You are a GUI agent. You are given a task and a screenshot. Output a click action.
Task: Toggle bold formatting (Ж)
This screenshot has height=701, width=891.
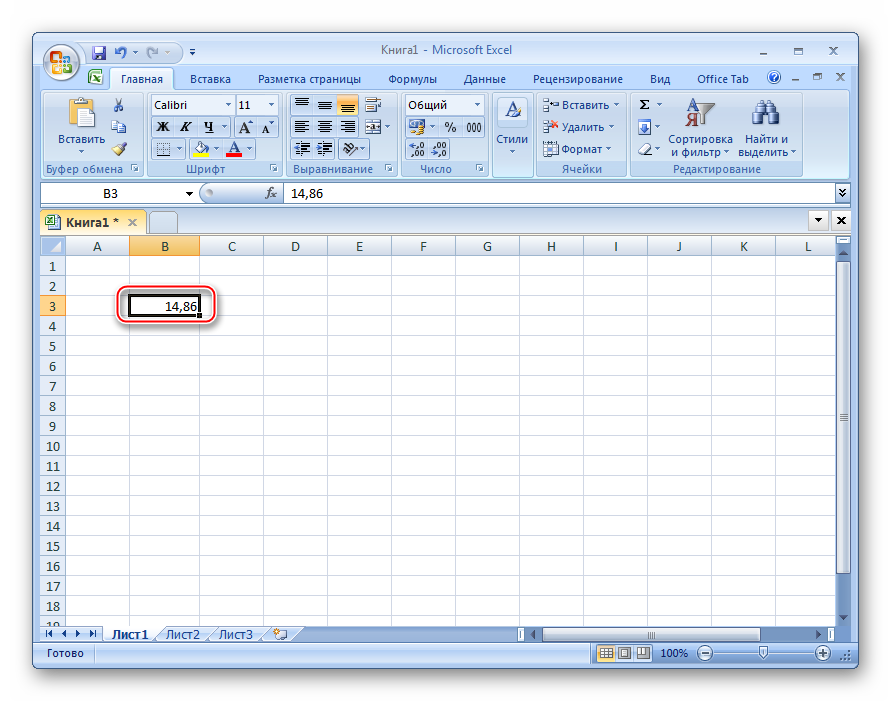163,127
